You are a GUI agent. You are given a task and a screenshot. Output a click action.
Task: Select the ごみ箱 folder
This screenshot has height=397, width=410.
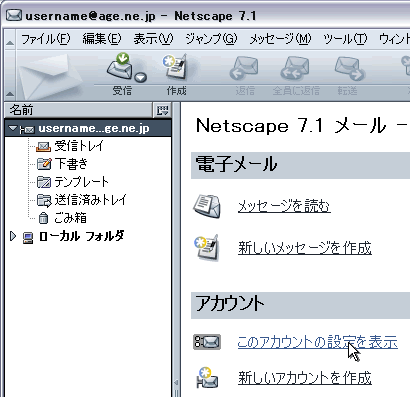[x=70, y=218]
